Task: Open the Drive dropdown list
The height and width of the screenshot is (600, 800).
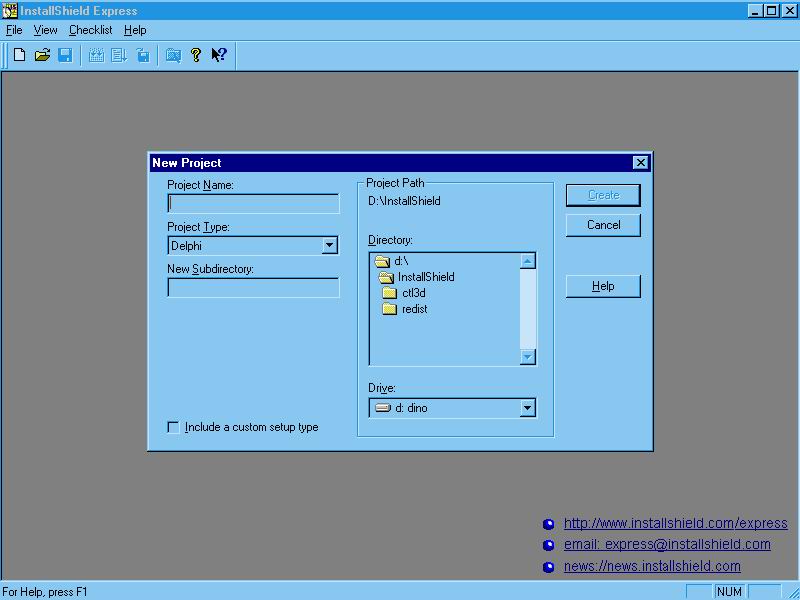Action: point(528,408)
